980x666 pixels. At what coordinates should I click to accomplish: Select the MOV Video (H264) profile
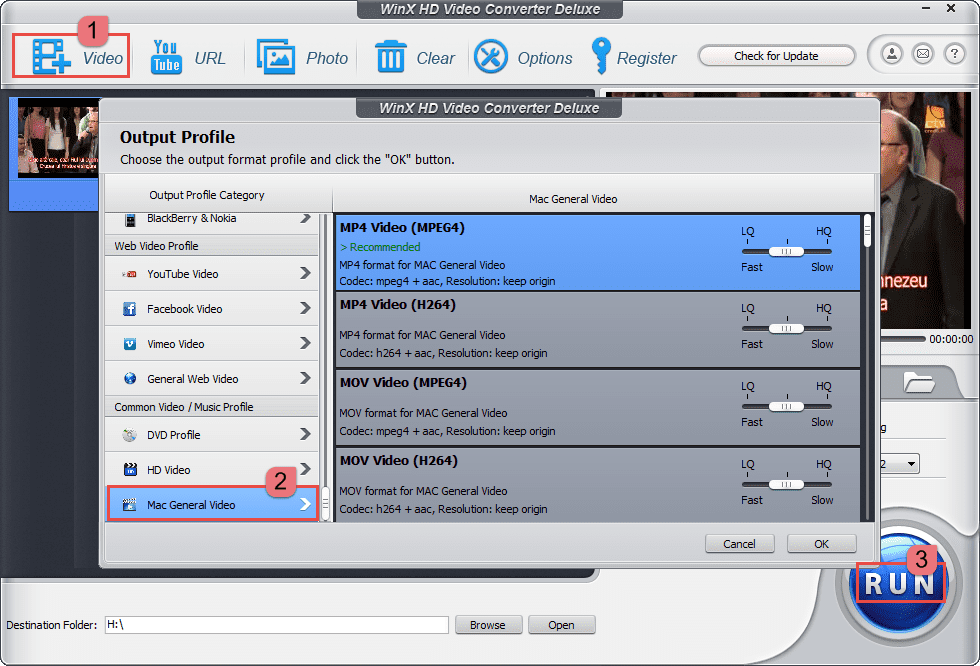(598, 485)
